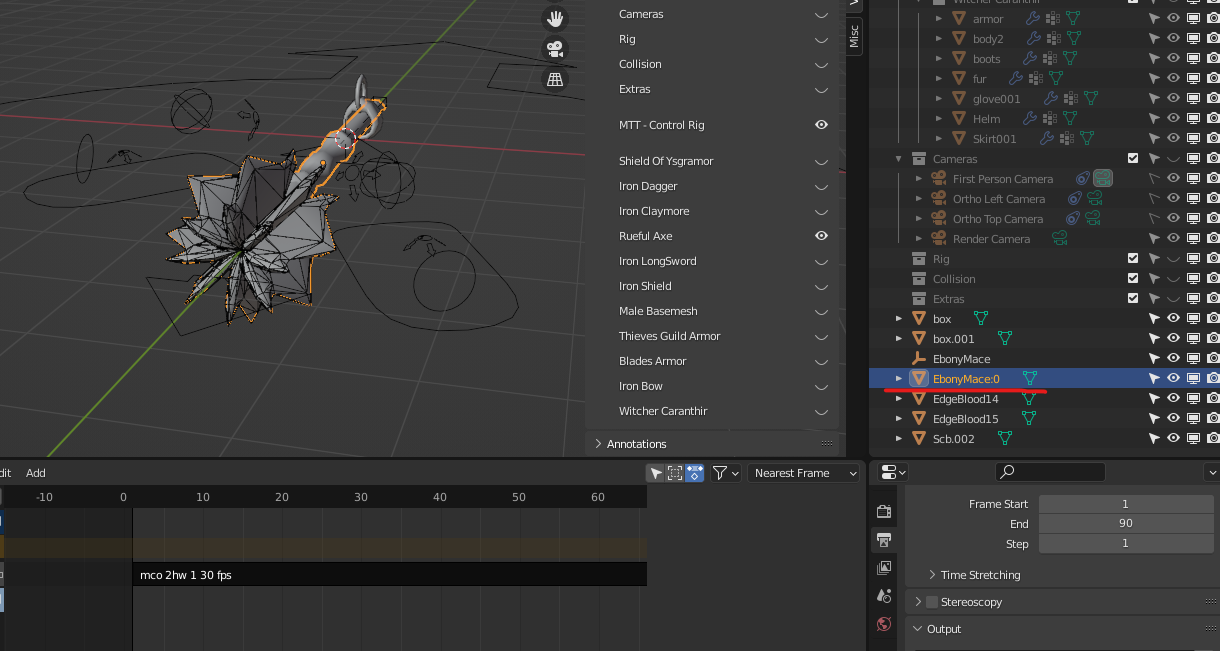Viewport: 1220px width, 651px height.
Task: Click the camera object icon for First Person Camera
Action: click(x=938, y=179)
